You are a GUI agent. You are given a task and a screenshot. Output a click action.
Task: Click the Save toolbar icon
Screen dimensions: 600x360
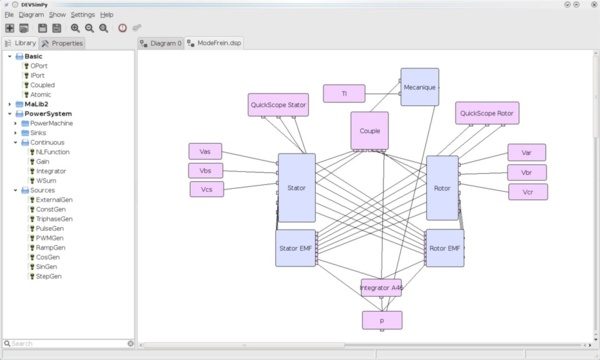click(42, 28)
